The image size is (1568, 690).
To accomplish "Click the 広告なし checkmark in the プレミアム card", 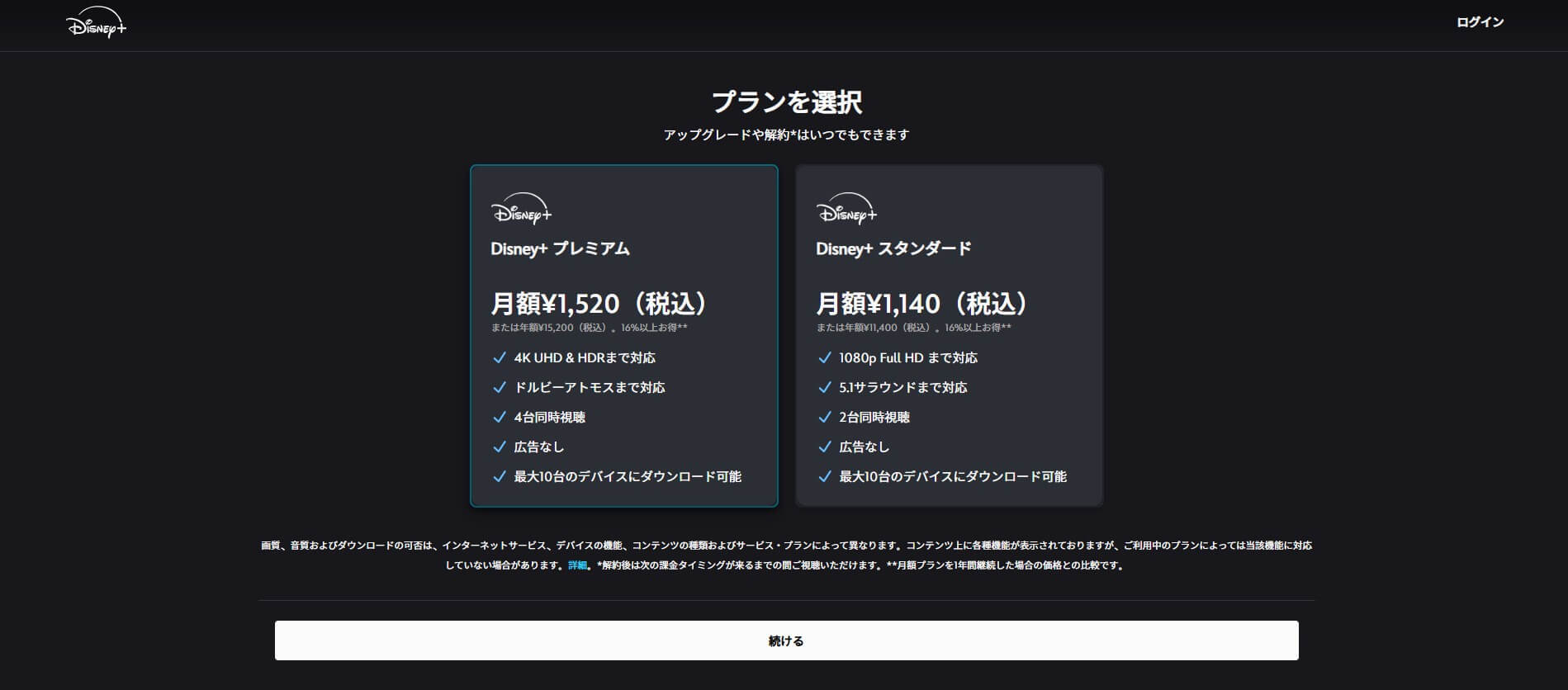I will point(499,447).
